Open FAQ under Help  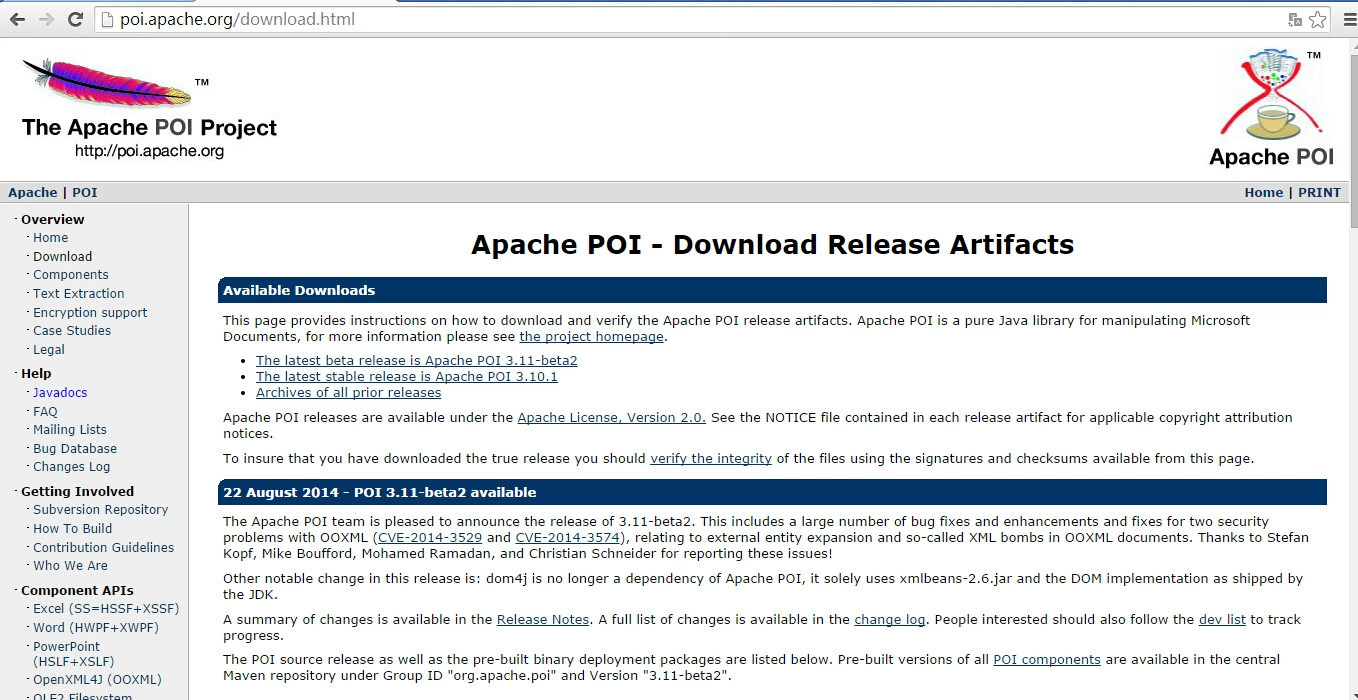pyautogui.click(x=45, y=411)
